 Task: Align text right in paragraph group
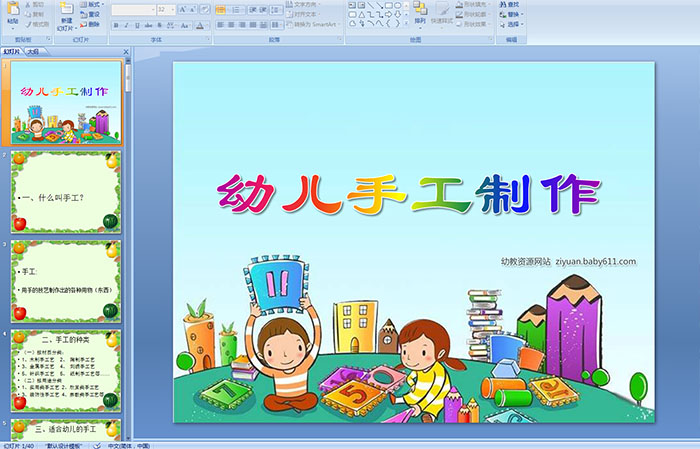(x=242, y=25)
